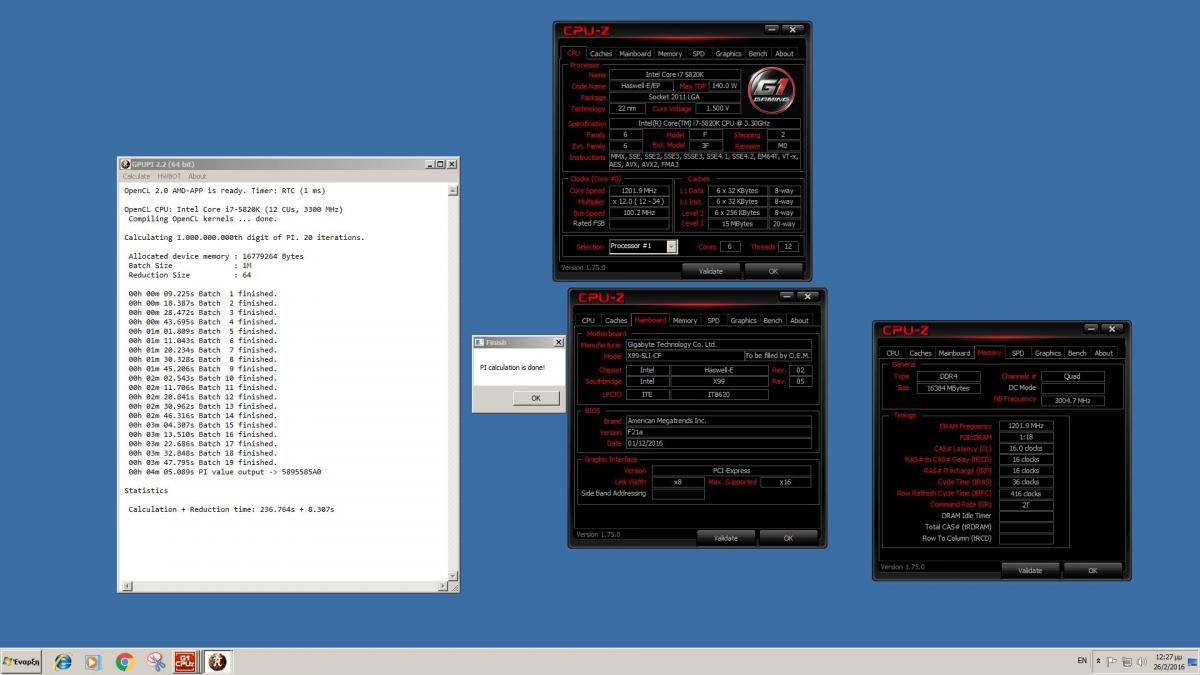
Task: Click the EN language indicator
Action: click(1081, 661)
